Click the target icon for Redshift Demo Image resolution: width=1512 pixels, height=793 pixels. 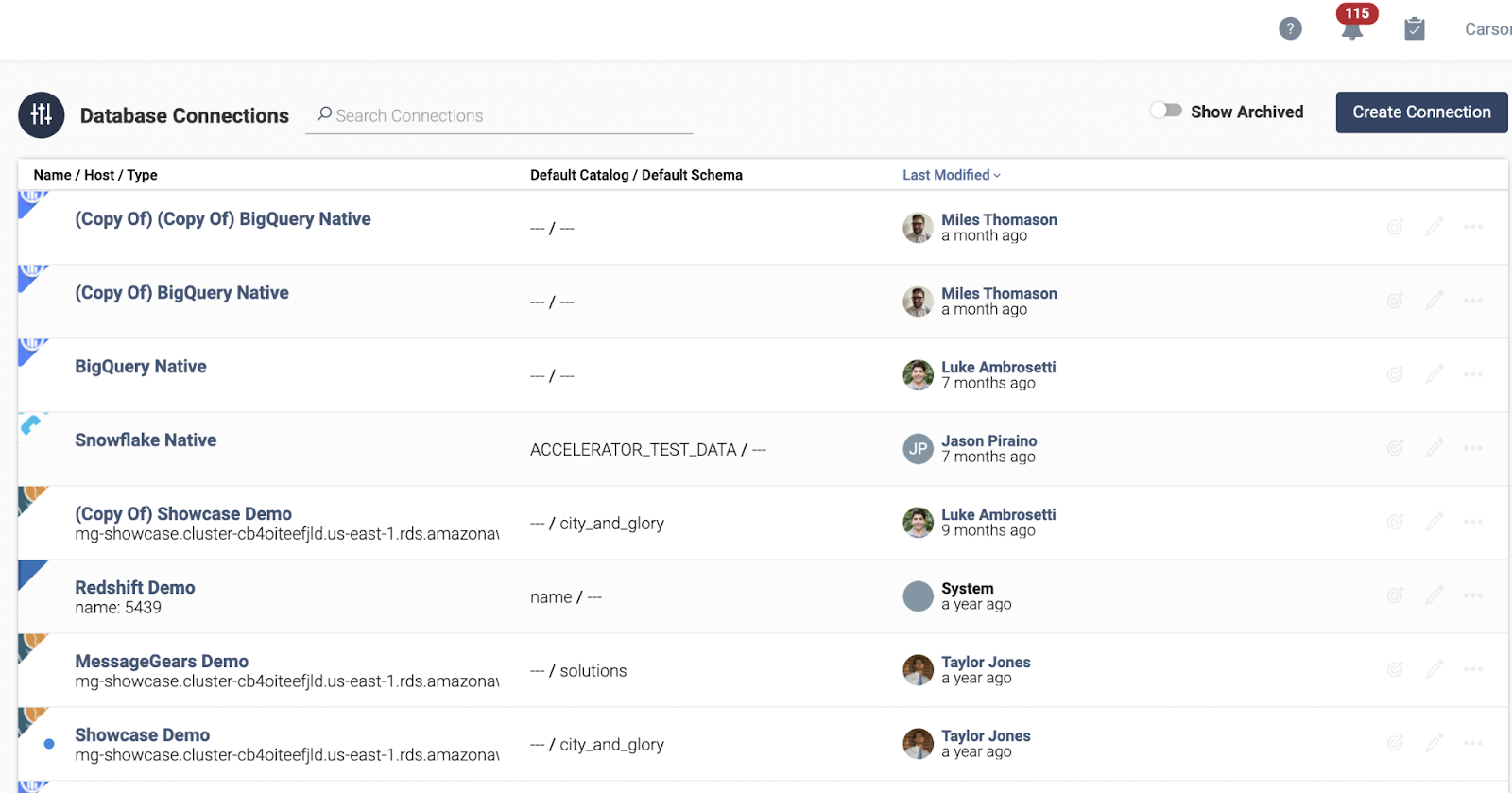[1395, 595]
